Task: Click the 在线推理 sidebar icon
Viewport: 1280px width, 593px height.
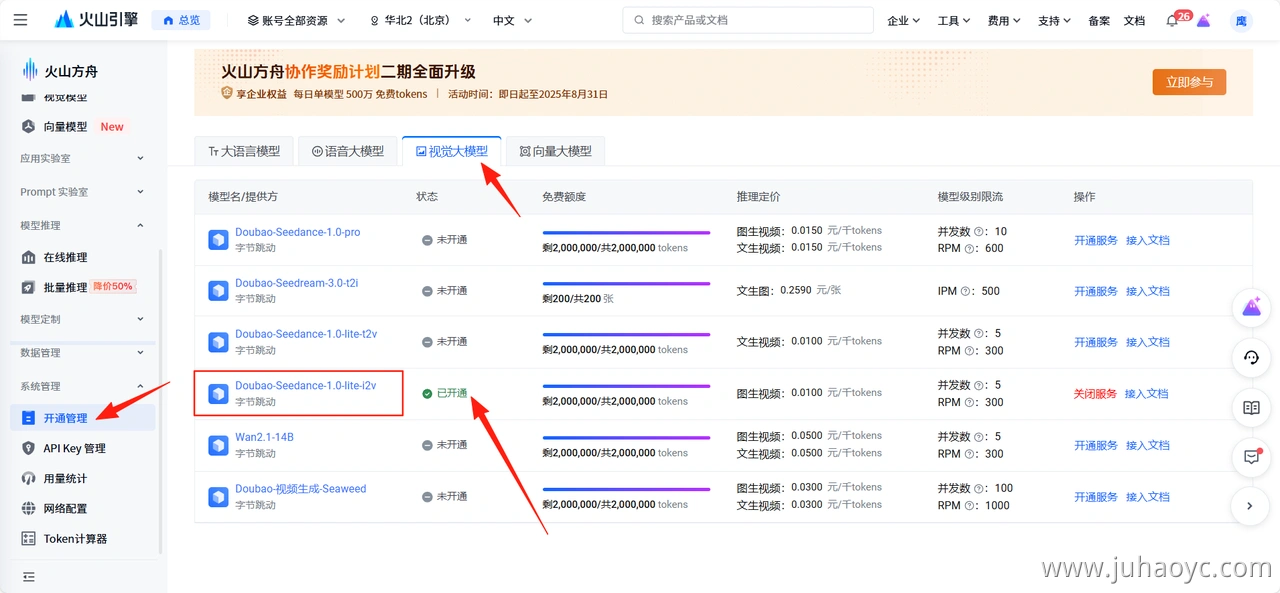Action: point(28,257)
